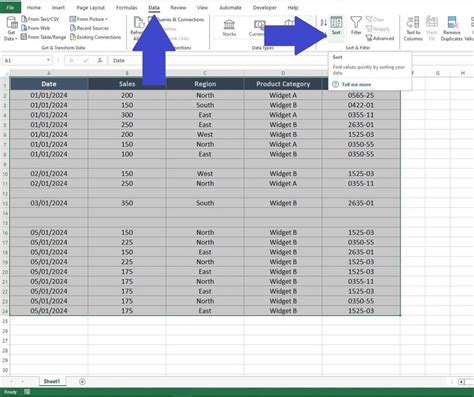This screenshot has height=397, width=474.
Task: Launch Text to Columns wizard
Action: [413, 29]
